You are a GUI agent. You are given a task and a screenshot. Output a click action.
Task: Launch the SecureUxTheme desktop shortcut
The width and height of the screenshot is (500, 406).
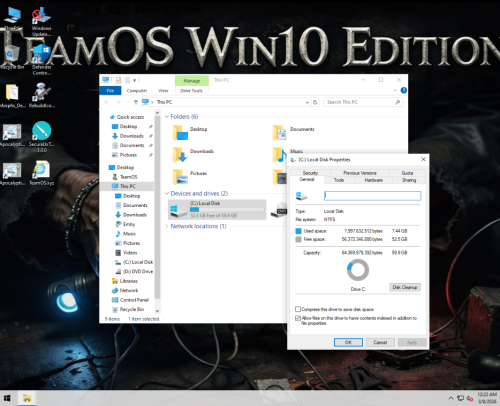pyautogui.click(x=42, y=136)
